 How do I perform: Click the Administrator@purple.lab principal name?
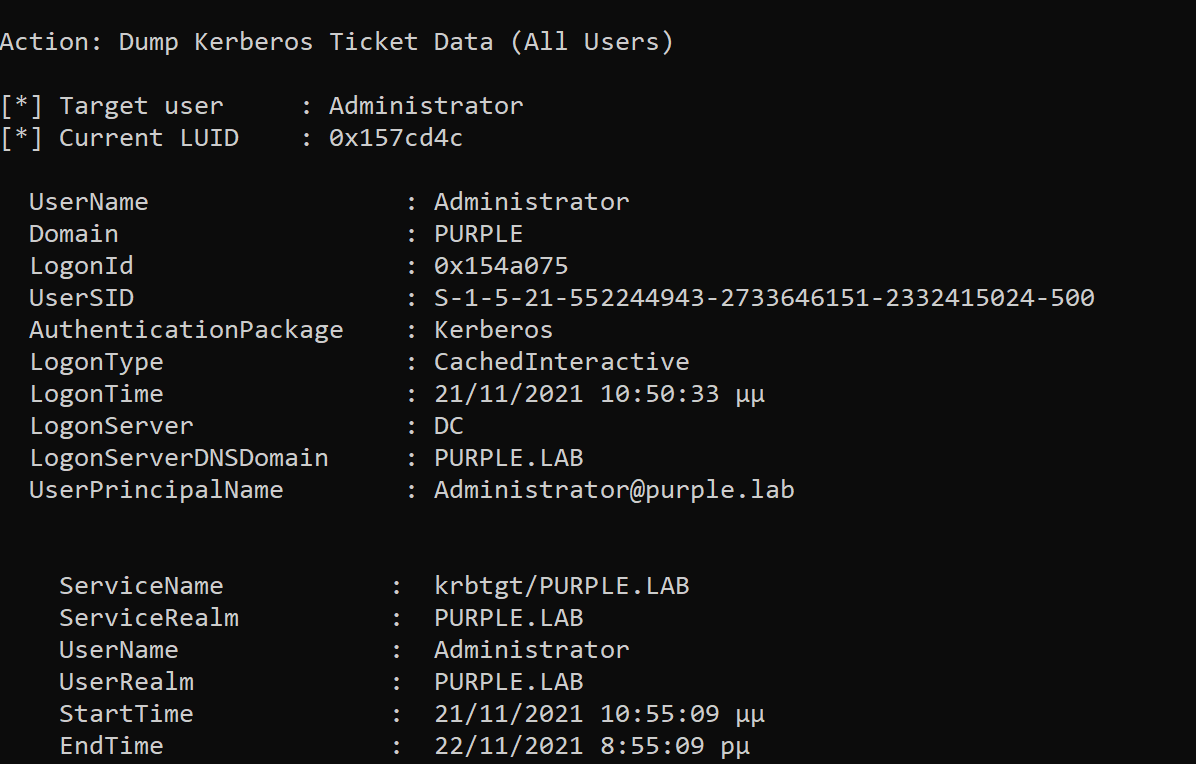pos(614,490)
